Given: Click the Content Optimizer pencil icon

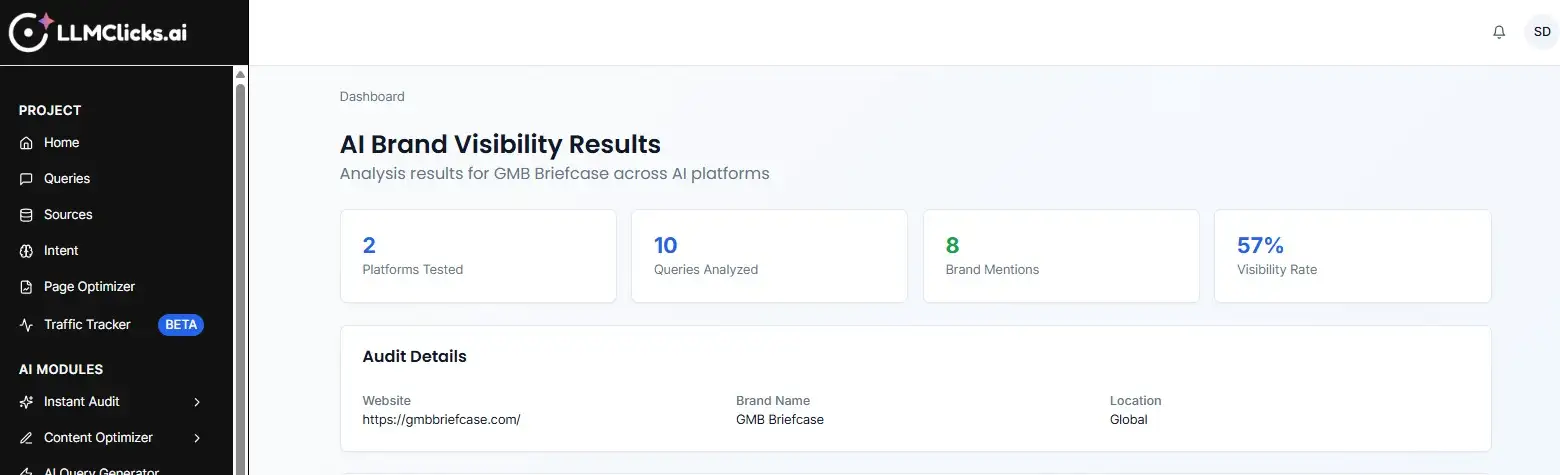Looking at the screenshot, I should (26, 438).
